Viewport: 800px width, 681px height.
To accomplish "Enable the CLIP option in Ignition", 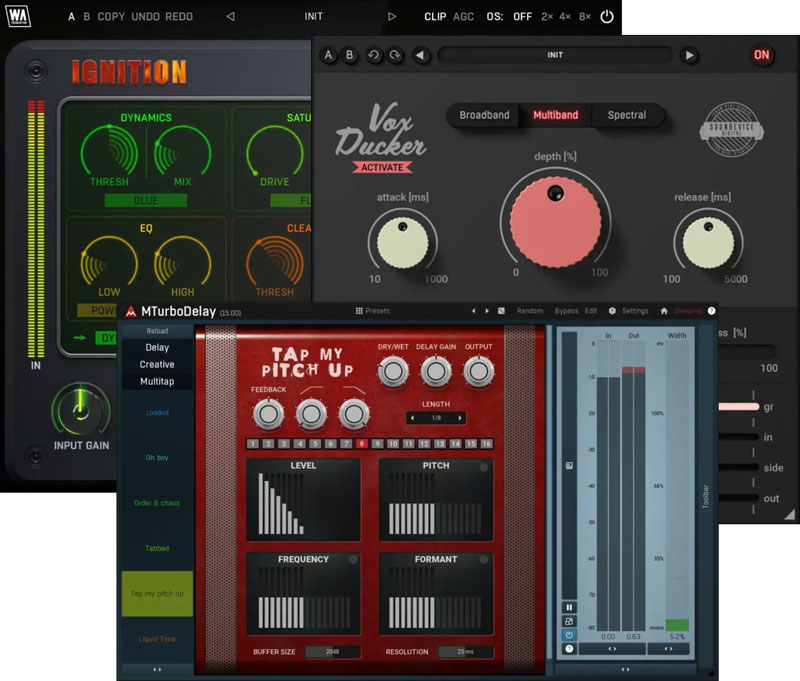I will 435,17.
